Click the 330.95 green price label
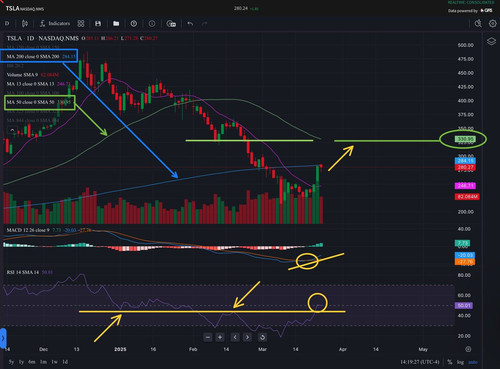The height and width of the screenshot is (369, 500). tap(465, 139)
